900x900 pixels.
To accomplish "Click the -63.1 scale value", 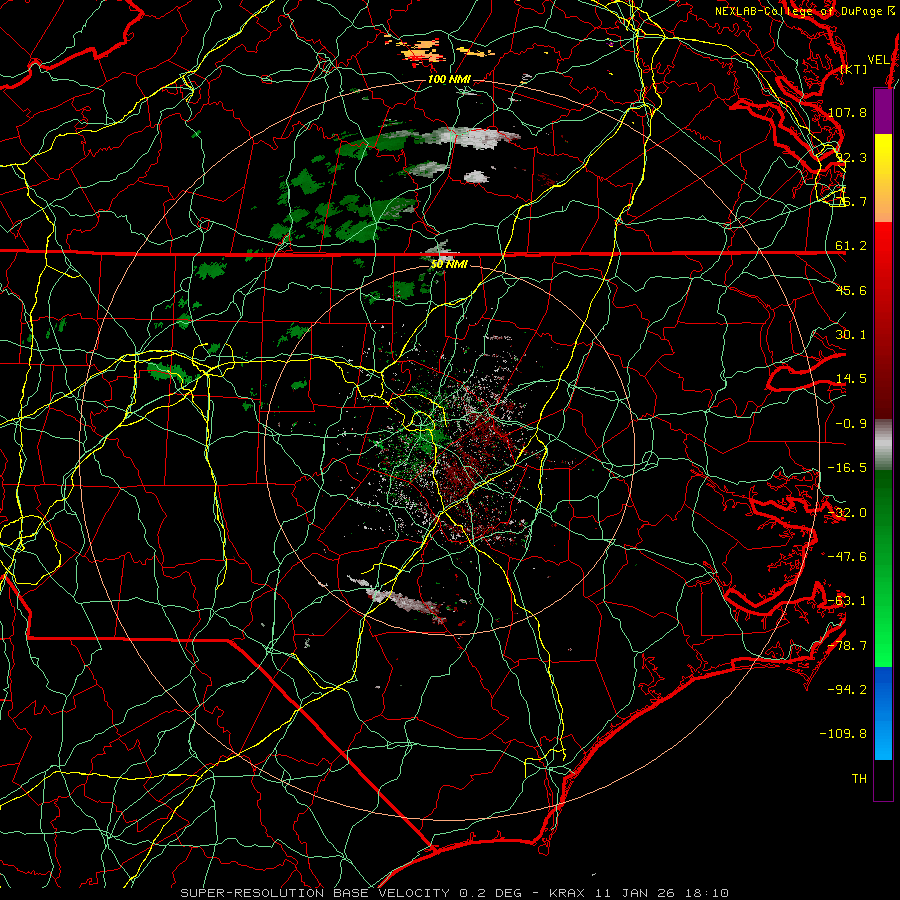I will (x=847, y=601).
